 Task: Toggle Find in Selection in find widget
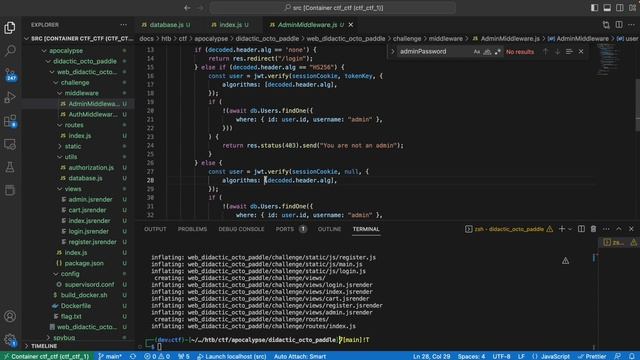[569, 52]
